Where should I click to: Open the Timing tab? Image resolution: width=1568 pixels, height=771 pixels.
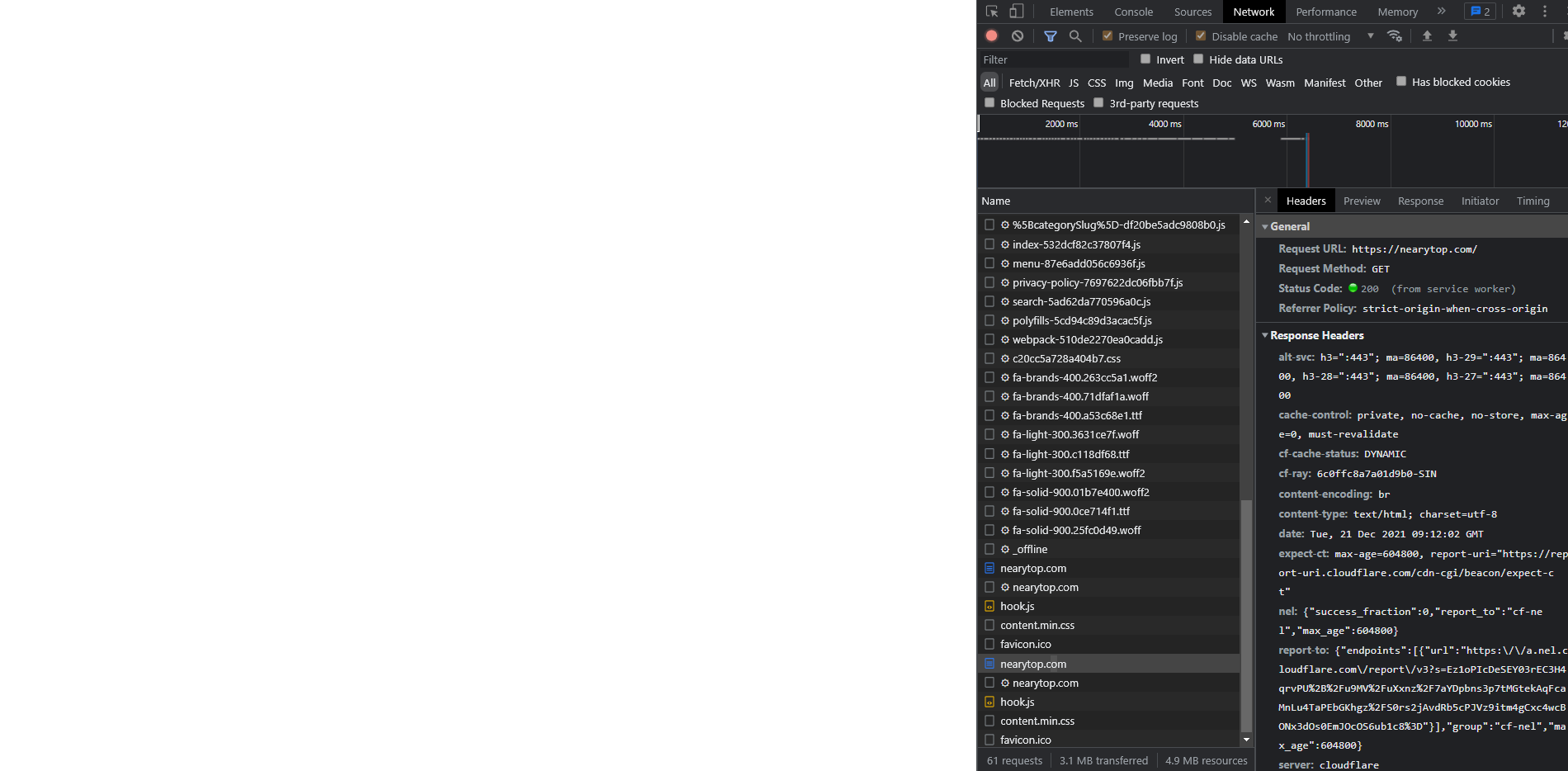[1533, 201]
